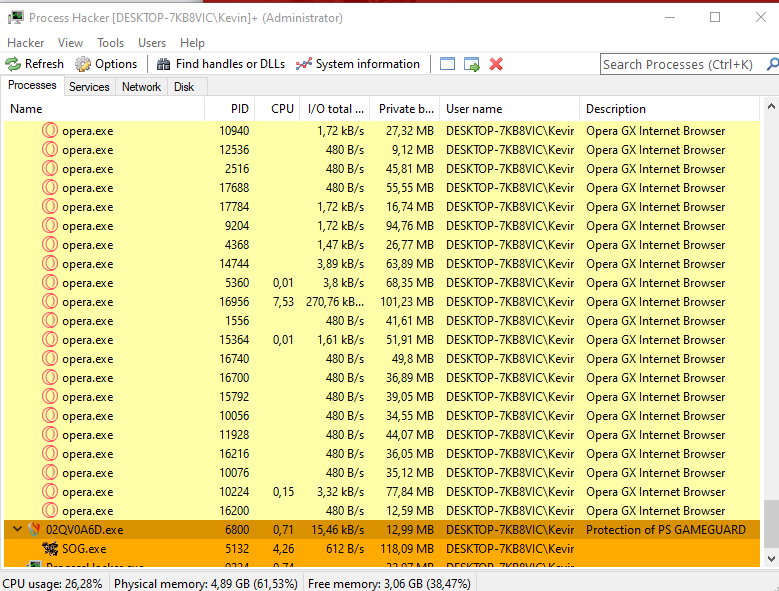Sort by the I/O total column header
Screen dimensions: 779x591
coord(335,109)
